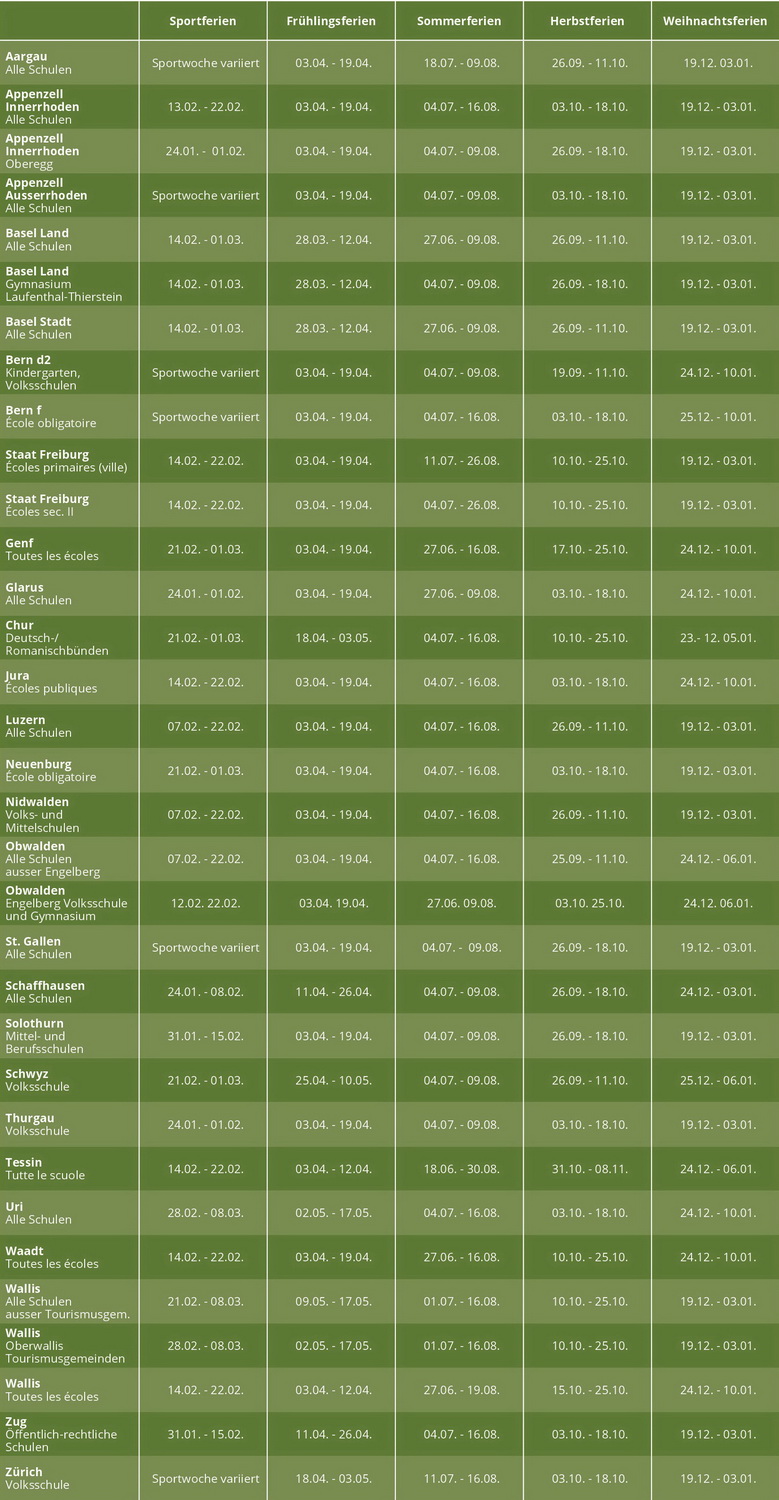Click the Tessin Tutte le scuole row label
Screen dimensions: 779x1500
[x=45, y=1168]
